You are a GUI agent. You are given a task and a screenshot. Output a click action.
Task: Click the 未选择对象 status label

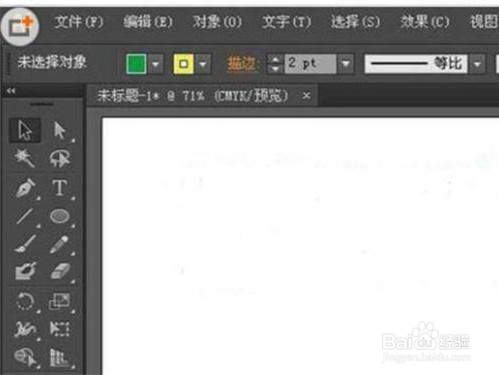[x=52, y=63]
